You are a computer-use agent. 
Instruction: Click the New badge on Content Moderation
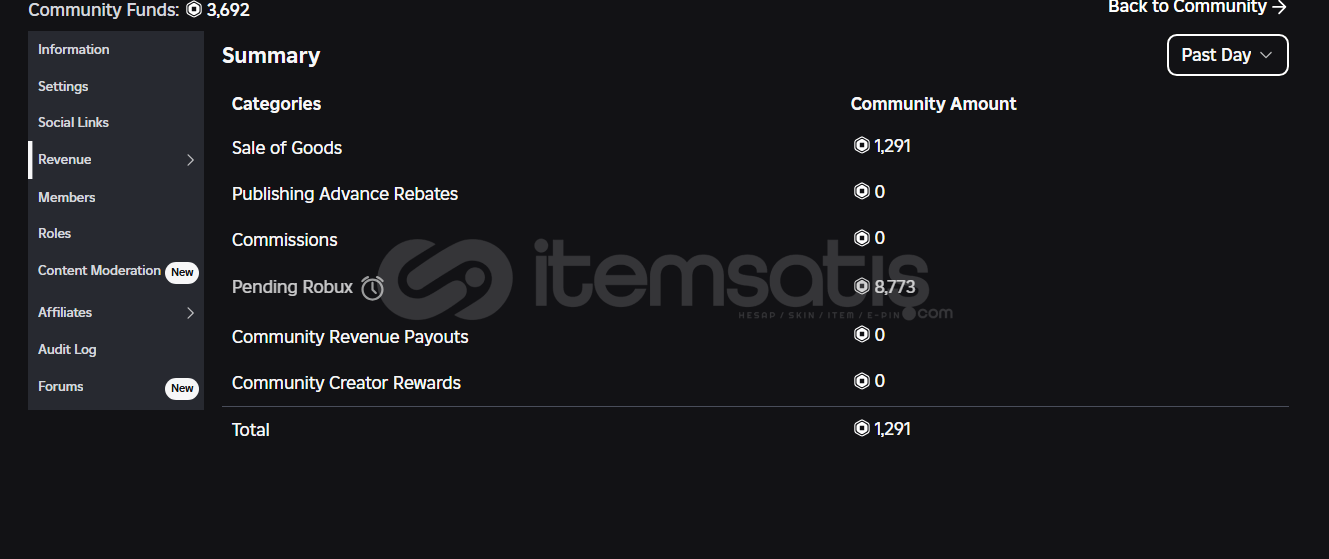[x=182, y=272]
